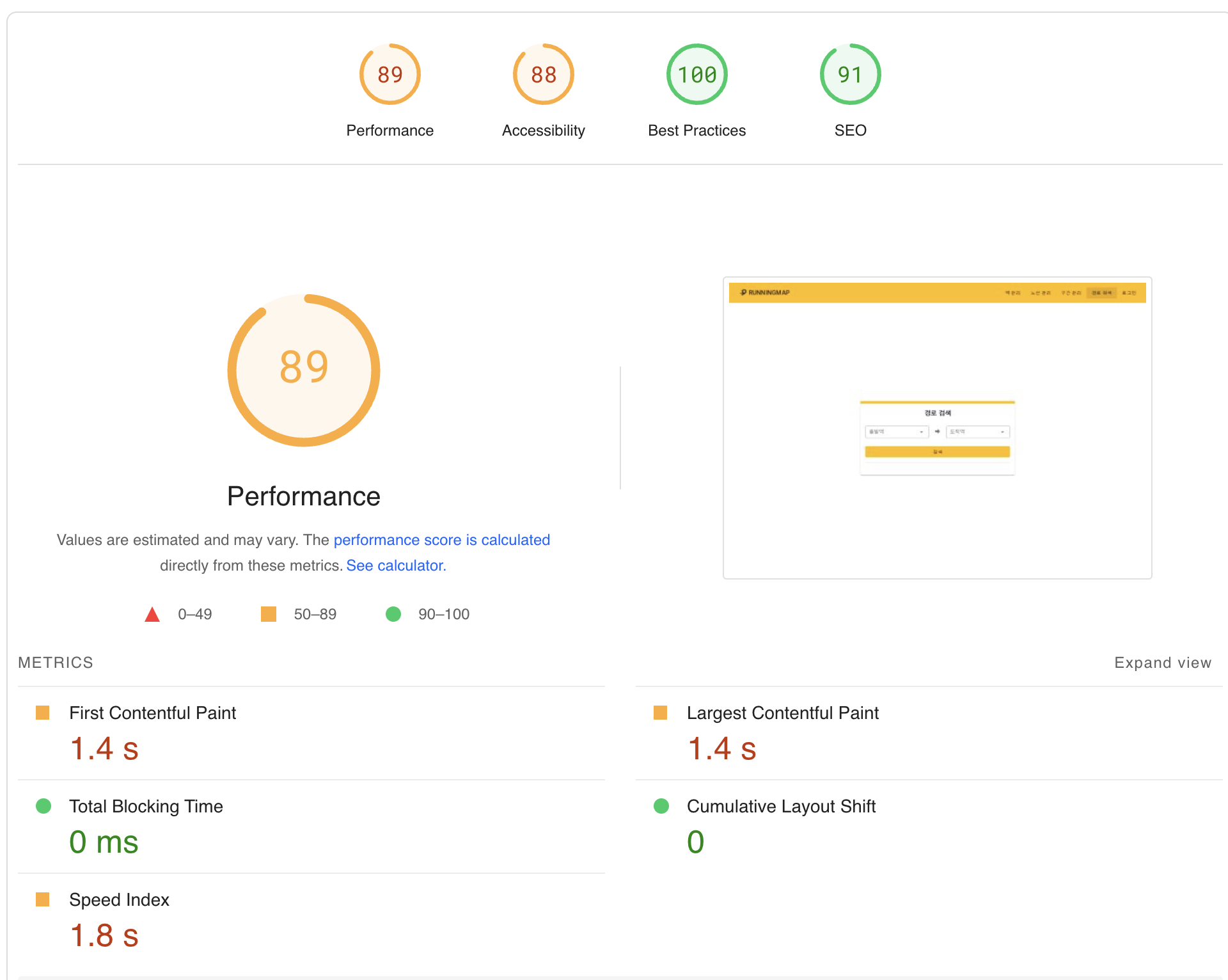Click the green circle 90–100 legend icon
Viewport: 1228px width, 980px height.
393,614
